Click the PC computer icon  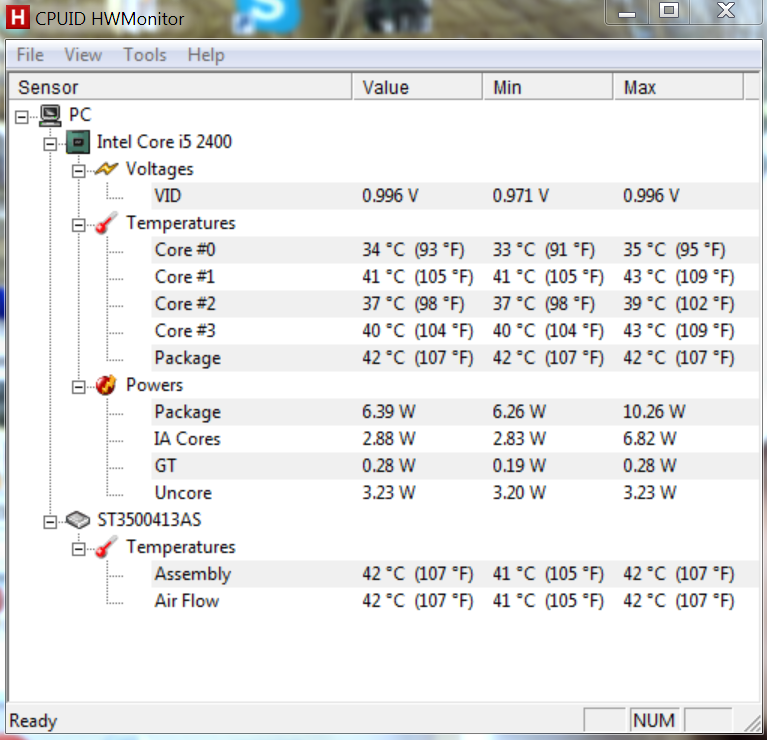[50, 115]
